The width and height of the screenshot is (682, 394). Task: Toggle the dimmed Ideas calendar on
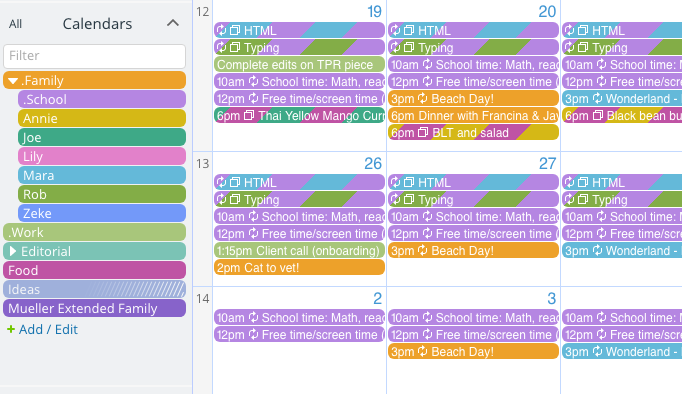[x=94, y=289]
